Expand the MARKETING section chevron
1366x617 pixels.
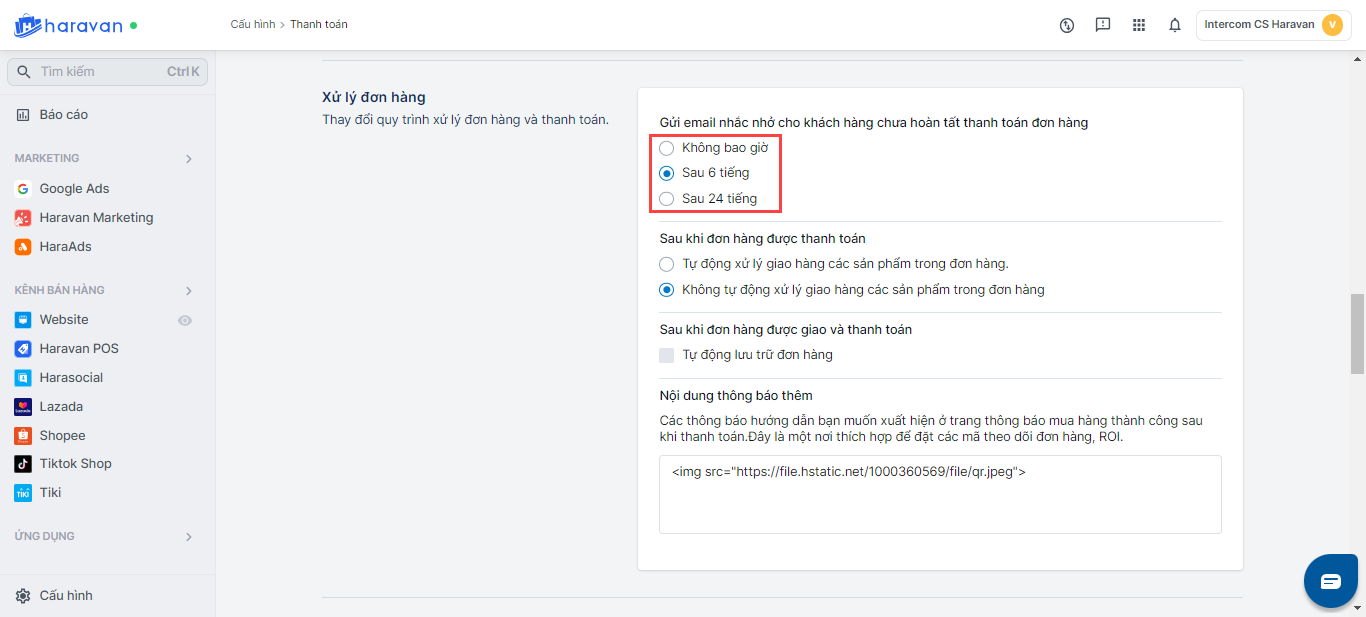tap(189, 159)
